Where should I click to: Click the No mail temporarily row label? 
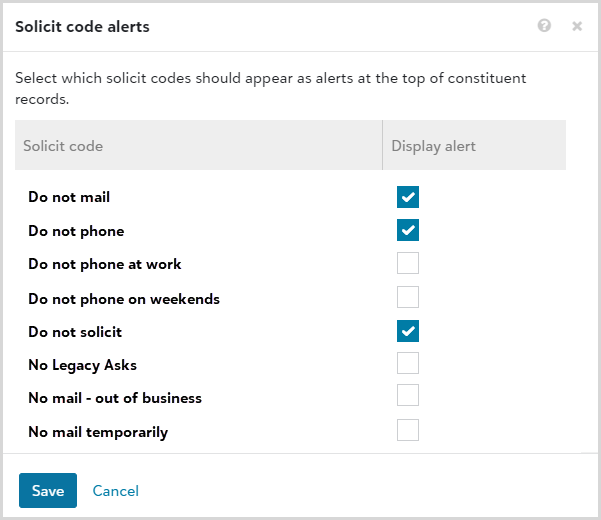tap(98, 432)
